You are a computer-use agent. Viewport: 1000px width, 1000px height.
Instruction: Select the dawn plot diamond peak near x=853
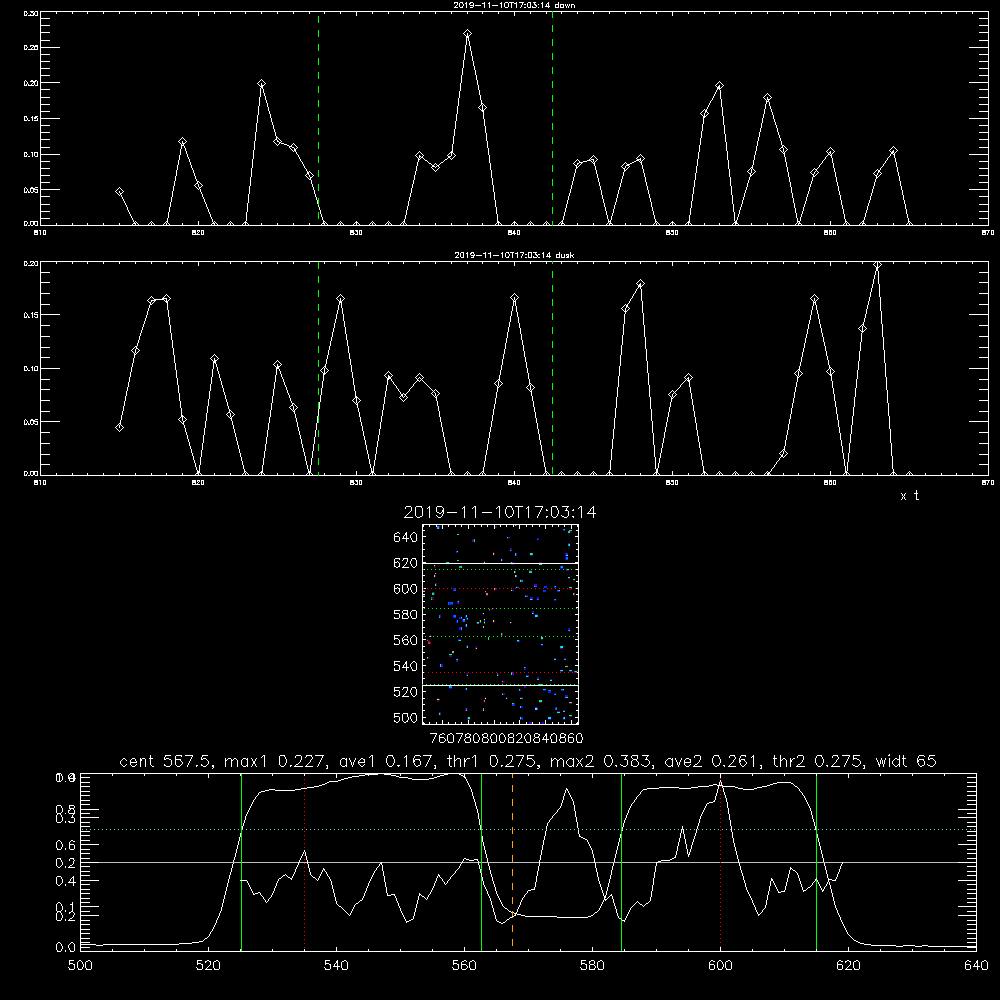pos(719,85)
